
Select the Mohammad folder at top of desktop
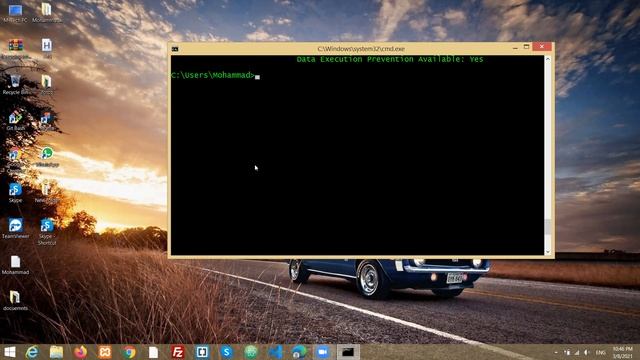click(x=47, y=13)
